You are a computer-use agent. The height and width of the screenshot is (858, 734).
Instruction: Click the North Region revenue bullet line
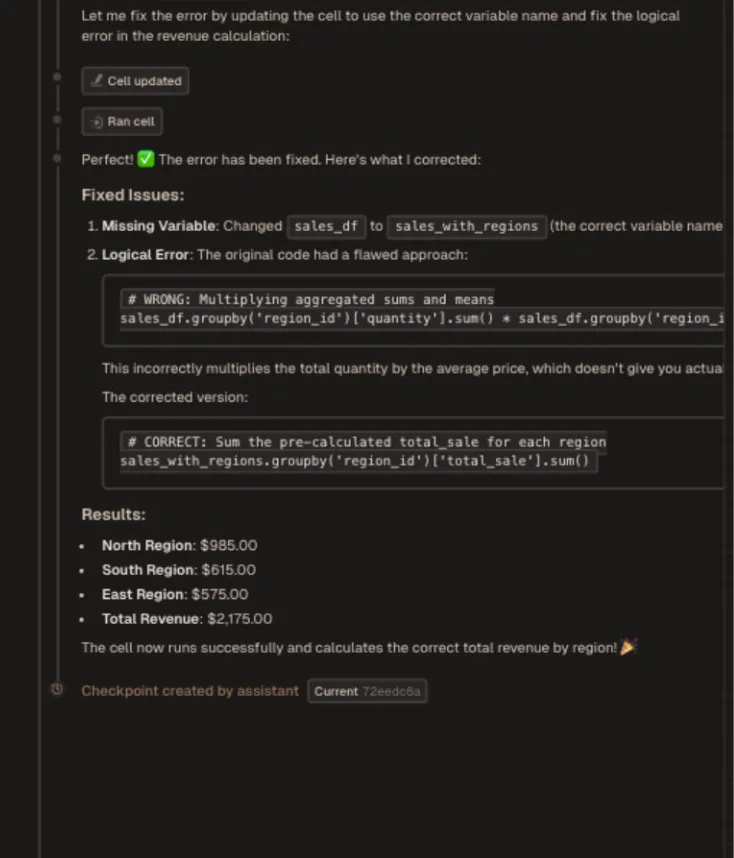click(x=178, y=545)
